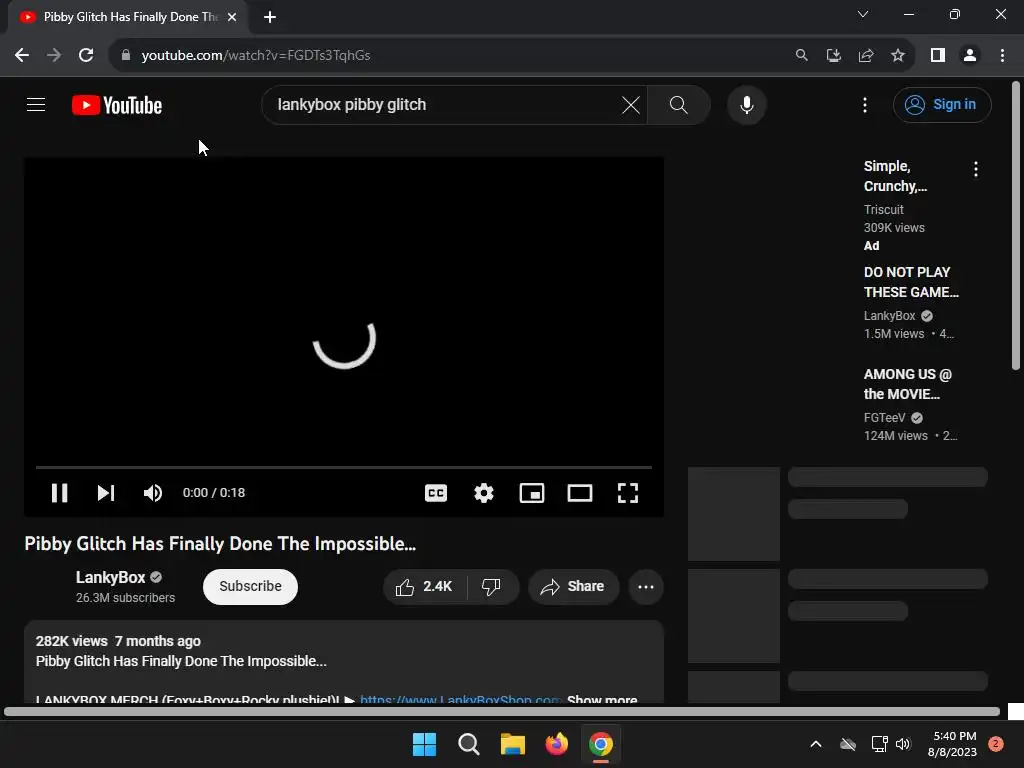Screen dimensions: 1024x768
Task: Open the Chrome three-dot menu
Action: pos(1002,55)
